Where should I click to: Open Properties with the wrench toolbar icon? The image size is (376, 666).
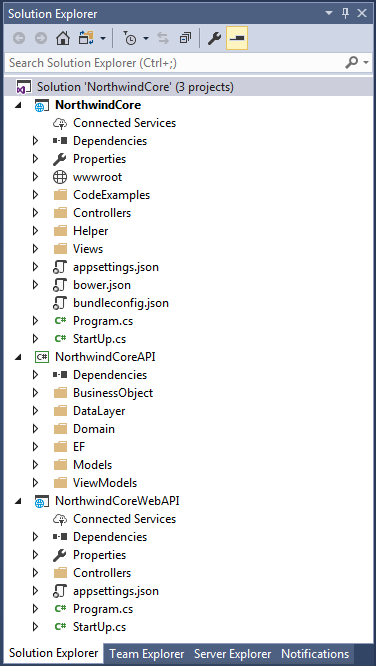click(x=215, y=39)
